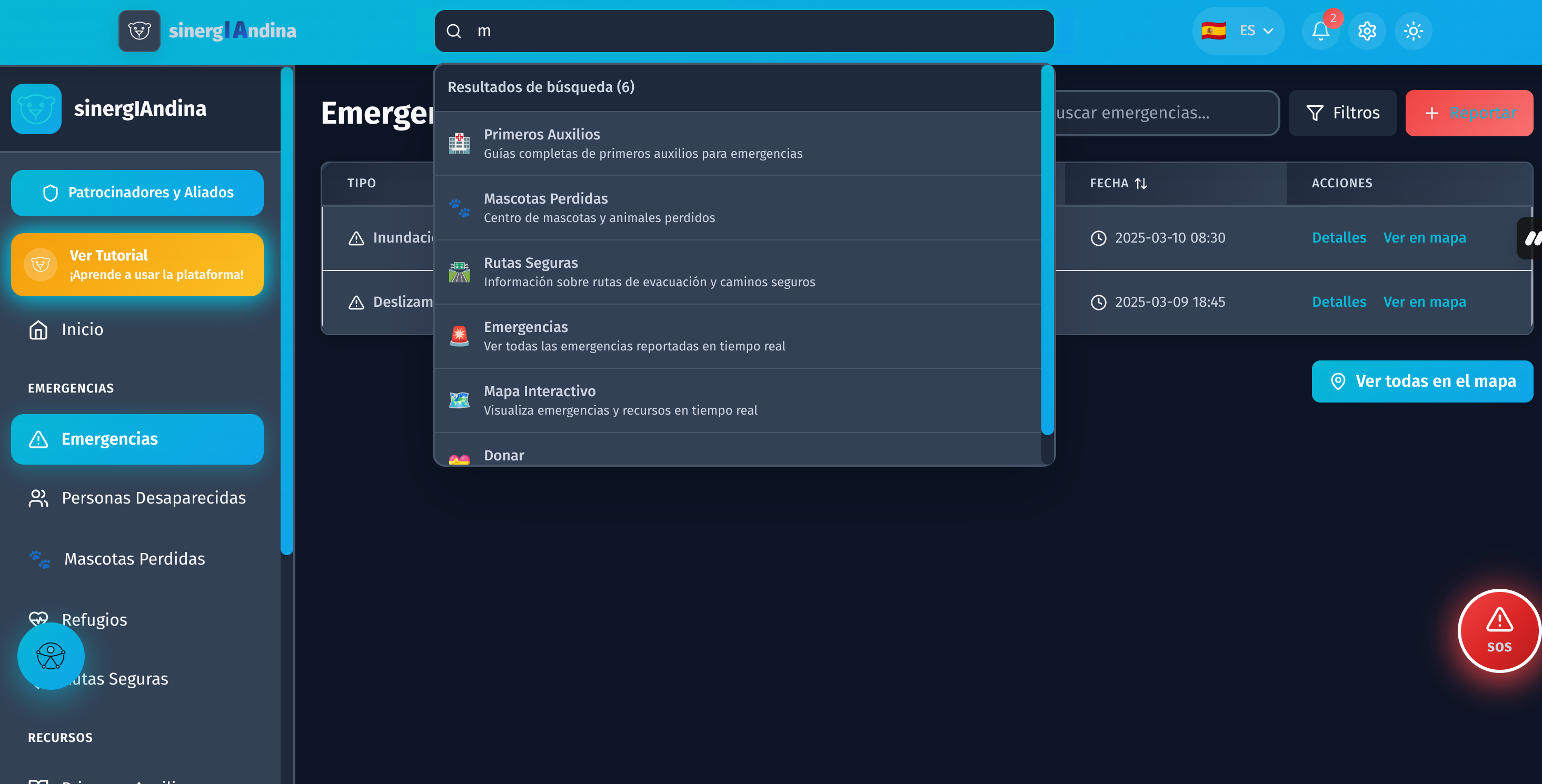Open the notifications bell icon
The width and height of the screenshot is (1542, 784).
click(x=1320, y=31)
